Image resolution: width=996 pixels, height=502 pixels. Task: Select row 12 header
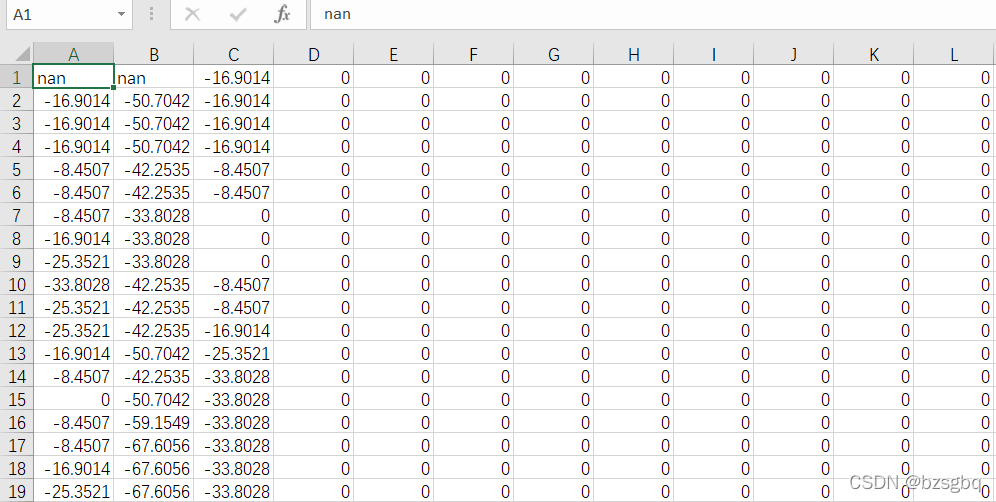coord(17,330)
